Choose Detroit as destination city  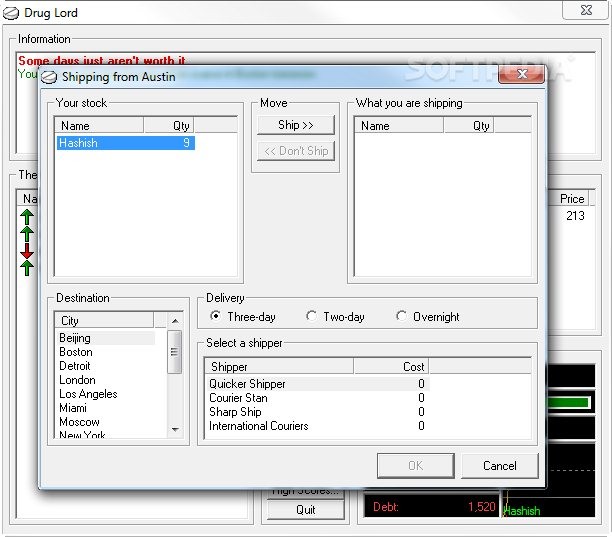(x=105, y=366)
